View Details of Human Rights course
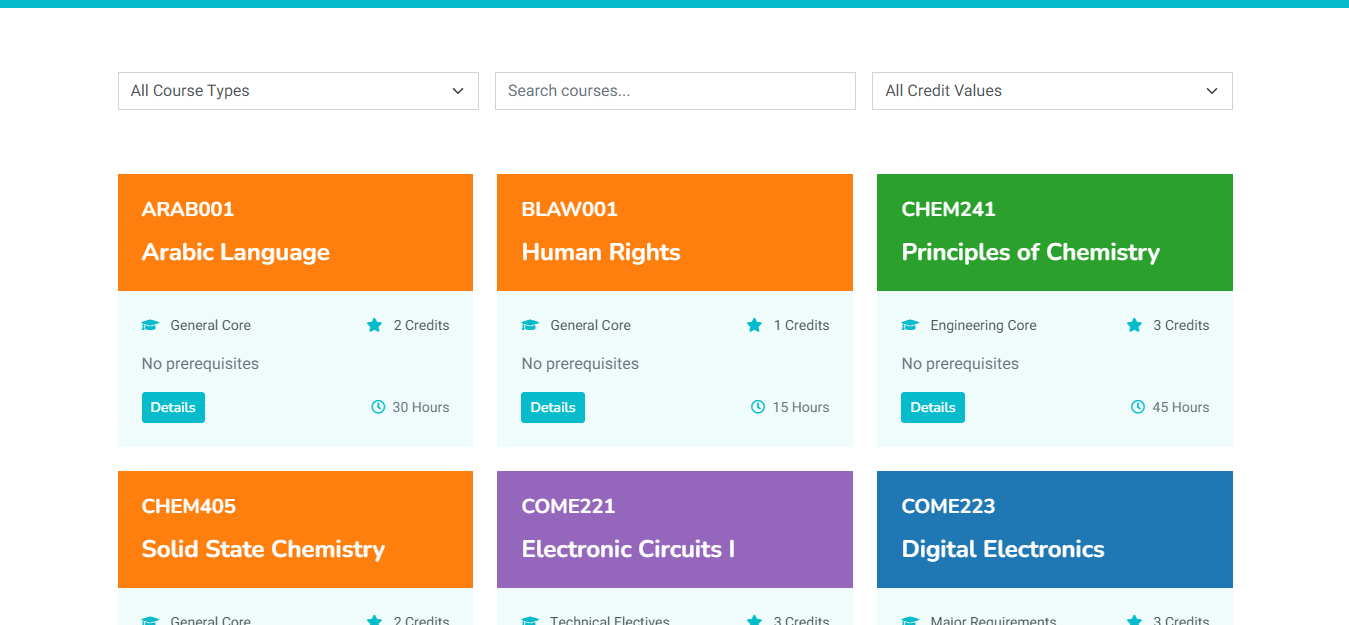The width and height of the screenshot is (1349, 625). coord(553,407)
